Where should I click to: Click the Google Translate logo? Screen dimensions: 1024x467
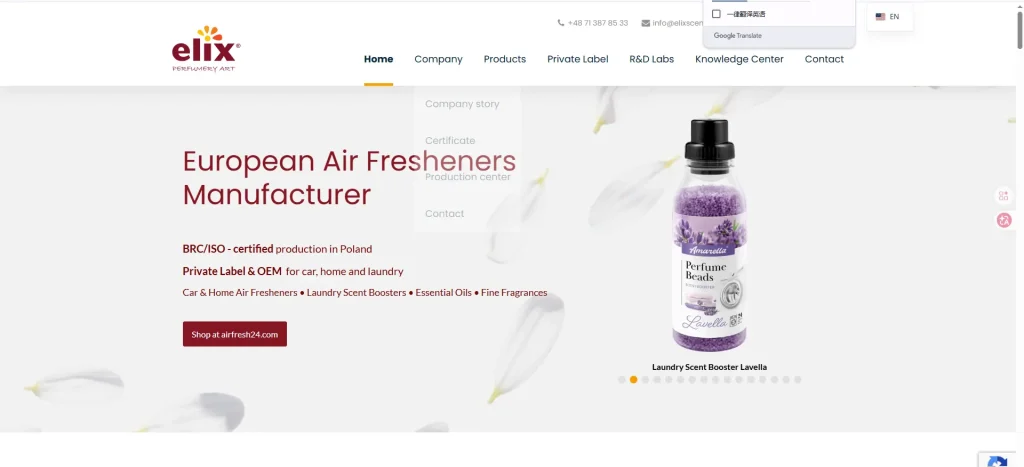tap(737, 36)
